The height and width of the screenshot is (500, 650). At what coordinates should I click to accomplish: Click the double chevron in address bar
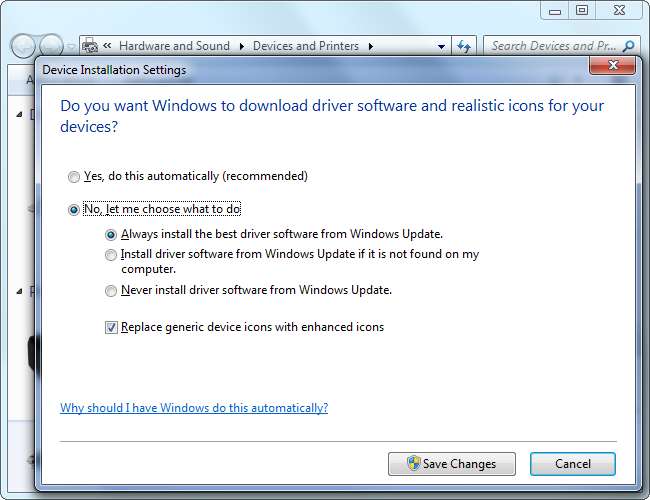(107, 46)
